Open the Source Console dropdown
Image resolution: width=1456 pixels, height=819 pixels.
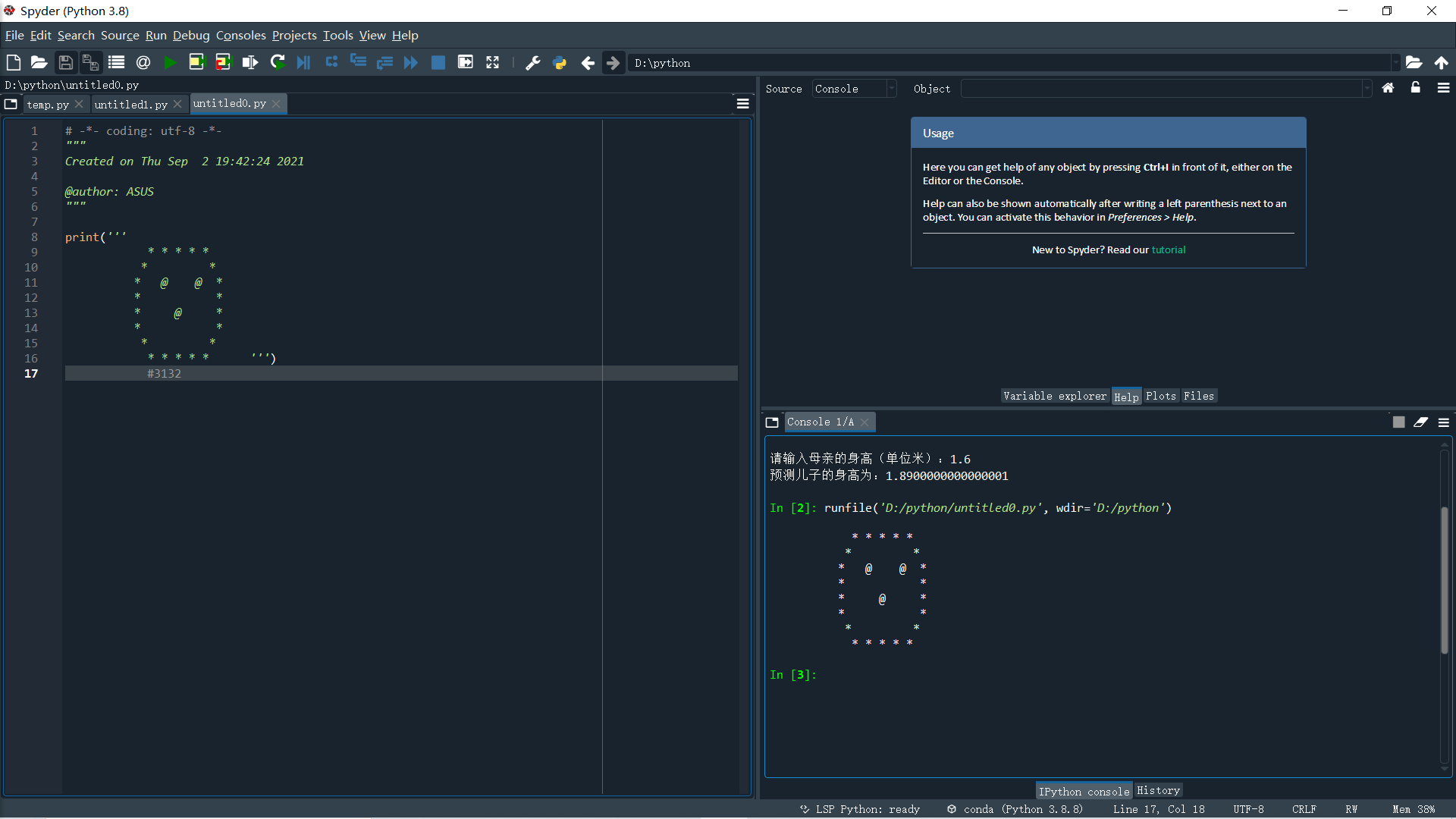(854, 89)
